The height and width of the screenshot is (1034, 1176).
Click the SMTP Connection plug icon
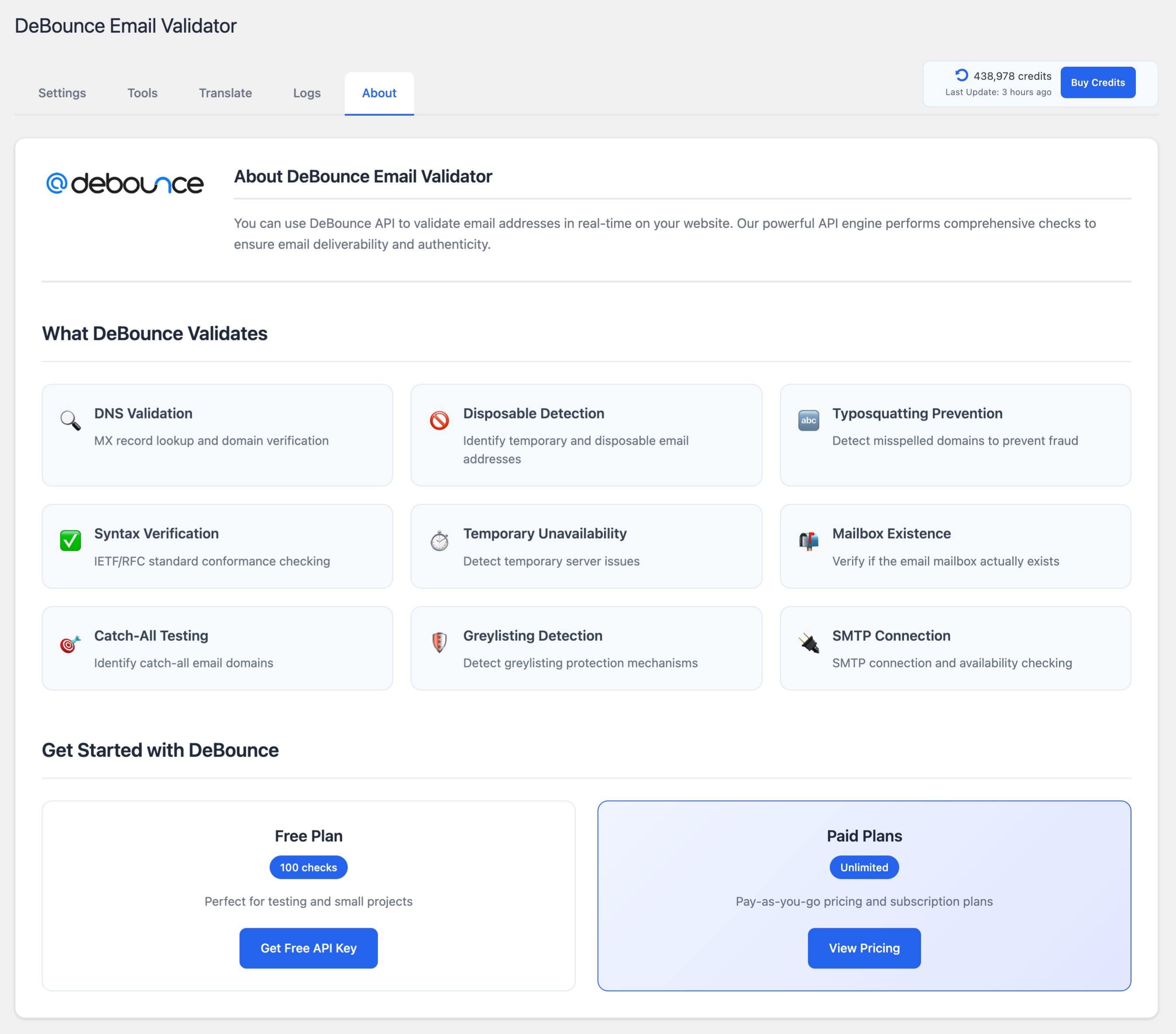point(808,643)
